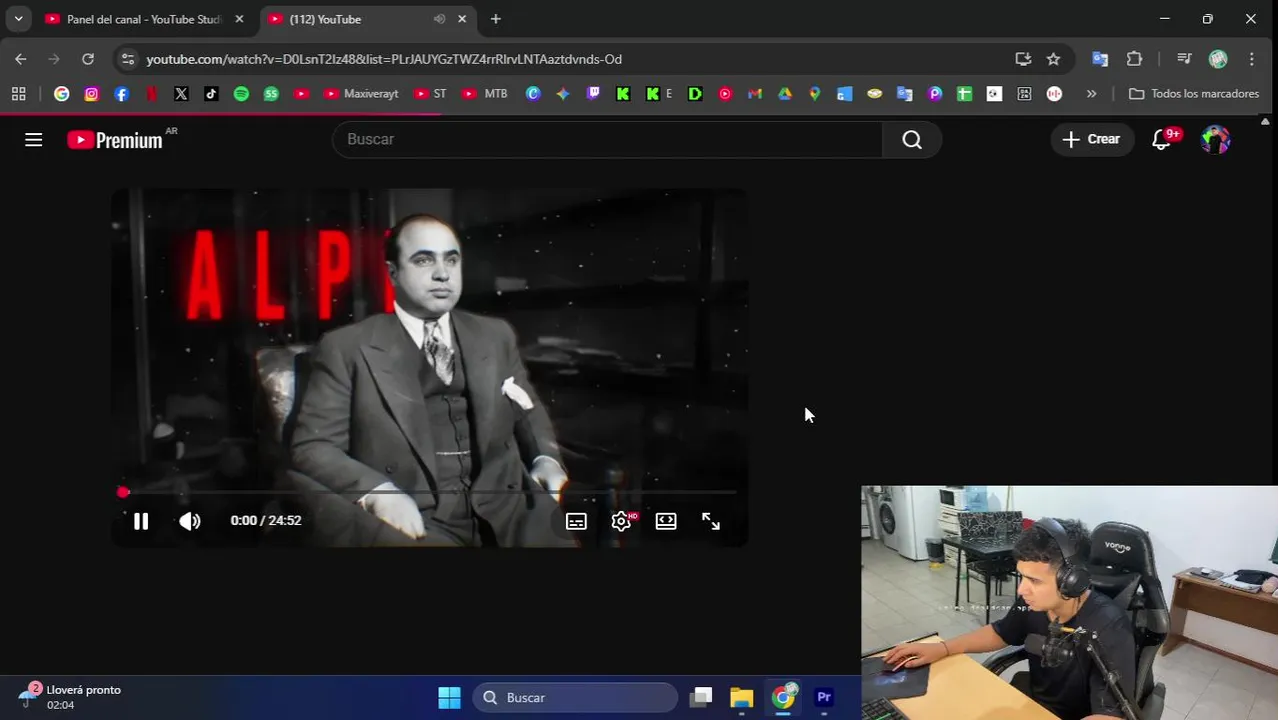Reload the current page

(x=88, y=59)
